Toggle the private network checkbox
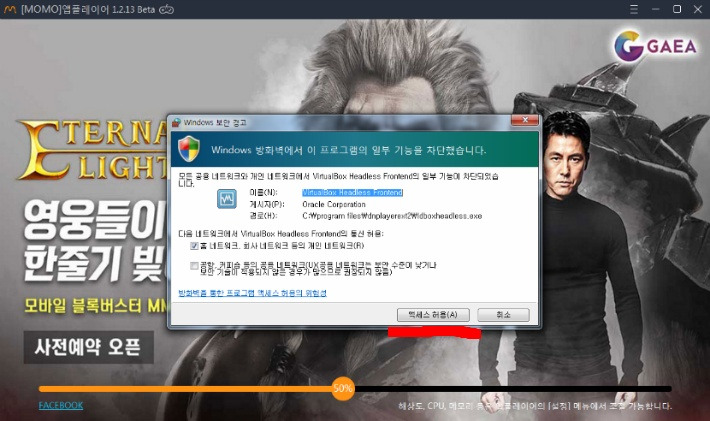The height and width of the screenshot is (421, 710). 194,246
